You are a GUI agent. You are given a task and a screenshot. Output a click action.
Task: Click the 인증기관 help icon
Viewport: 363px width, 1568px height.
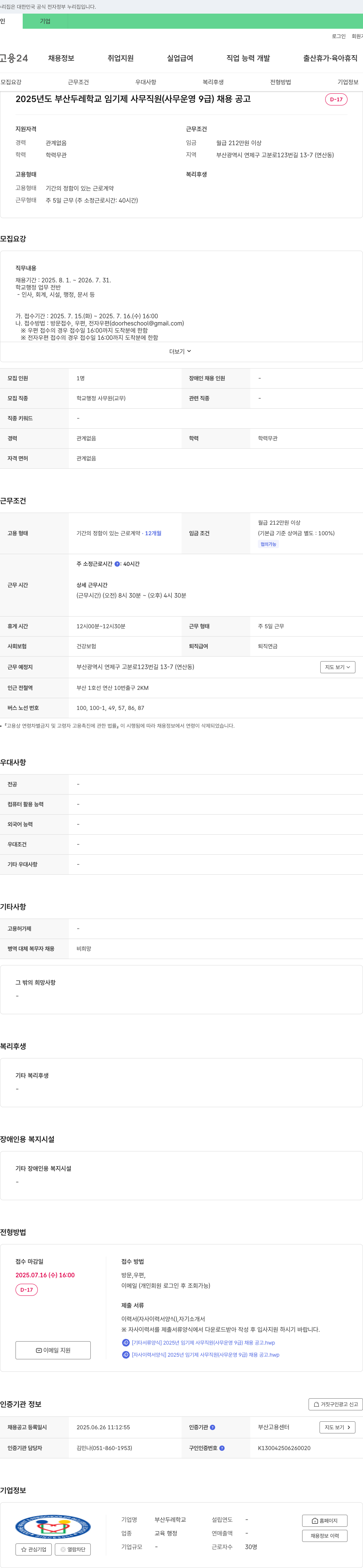click(x=213, y=1427)
